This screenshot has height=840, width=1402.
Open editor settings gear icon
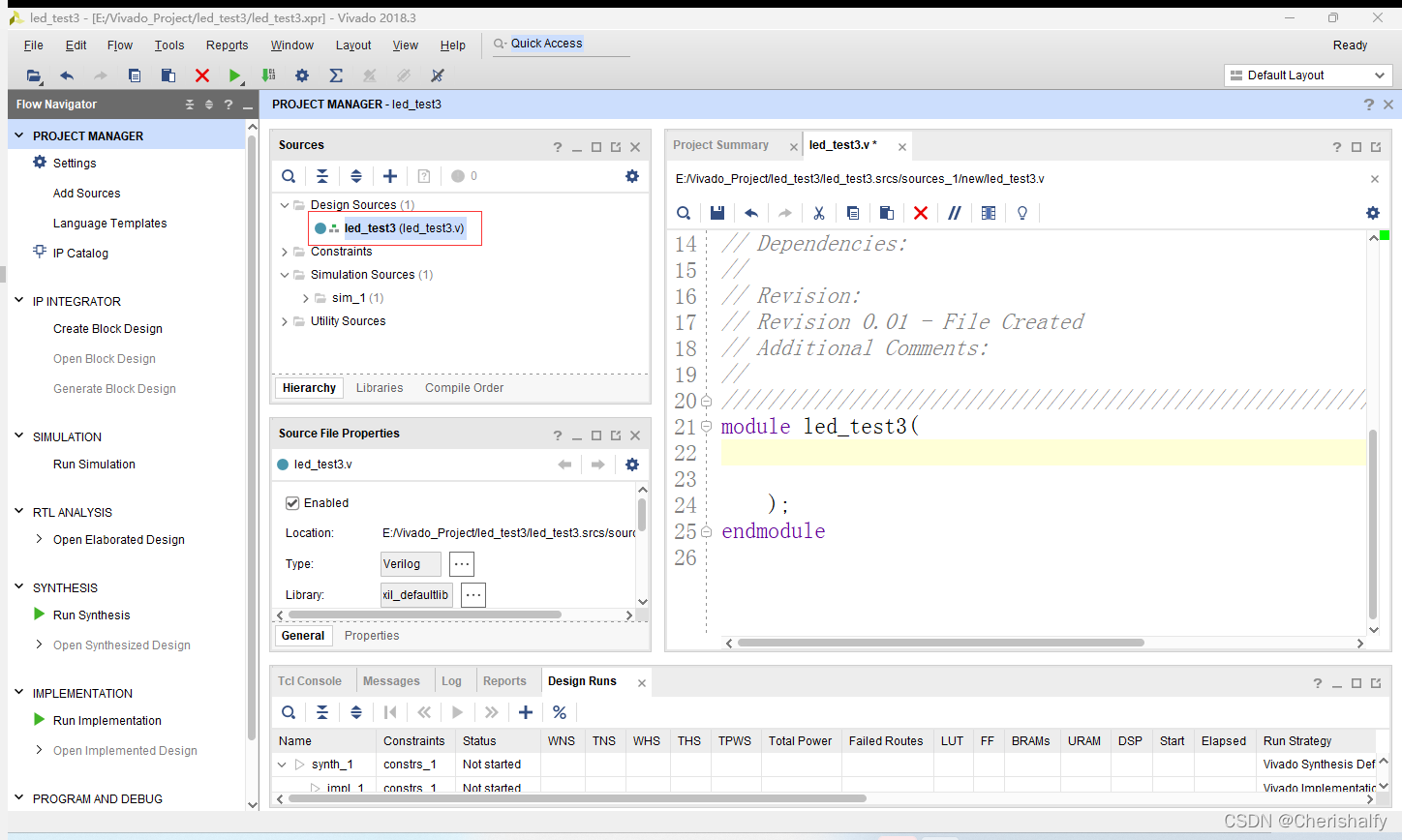point(1373,213)
